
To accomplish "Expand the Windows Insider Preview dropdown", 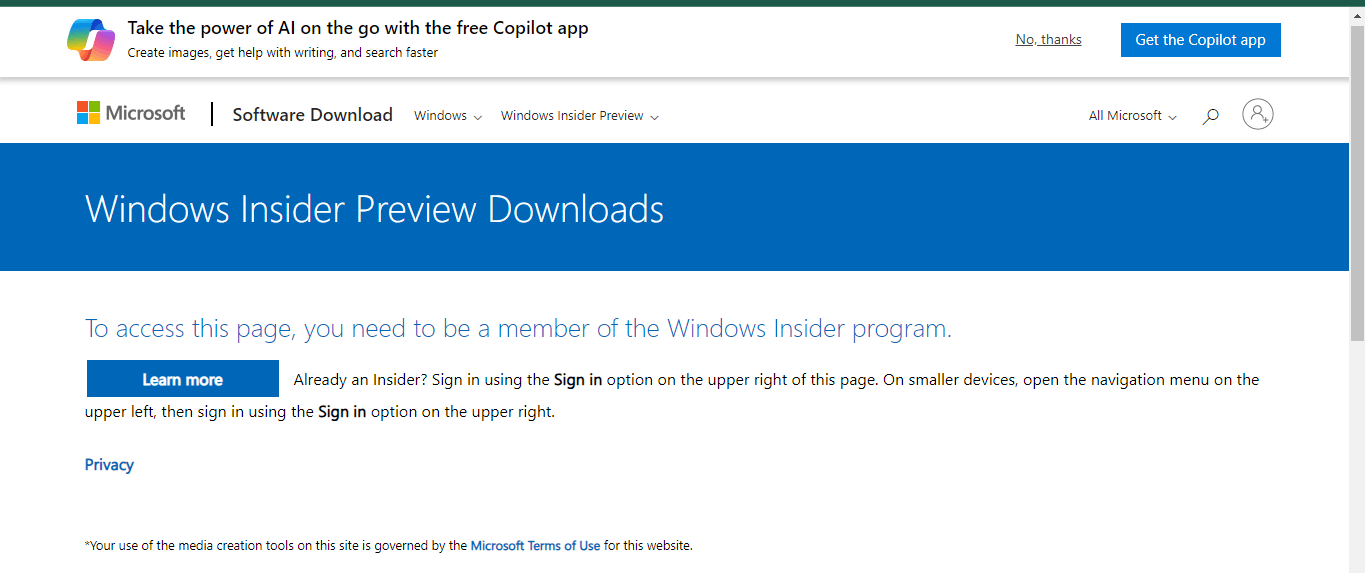I will pos(580,116).
